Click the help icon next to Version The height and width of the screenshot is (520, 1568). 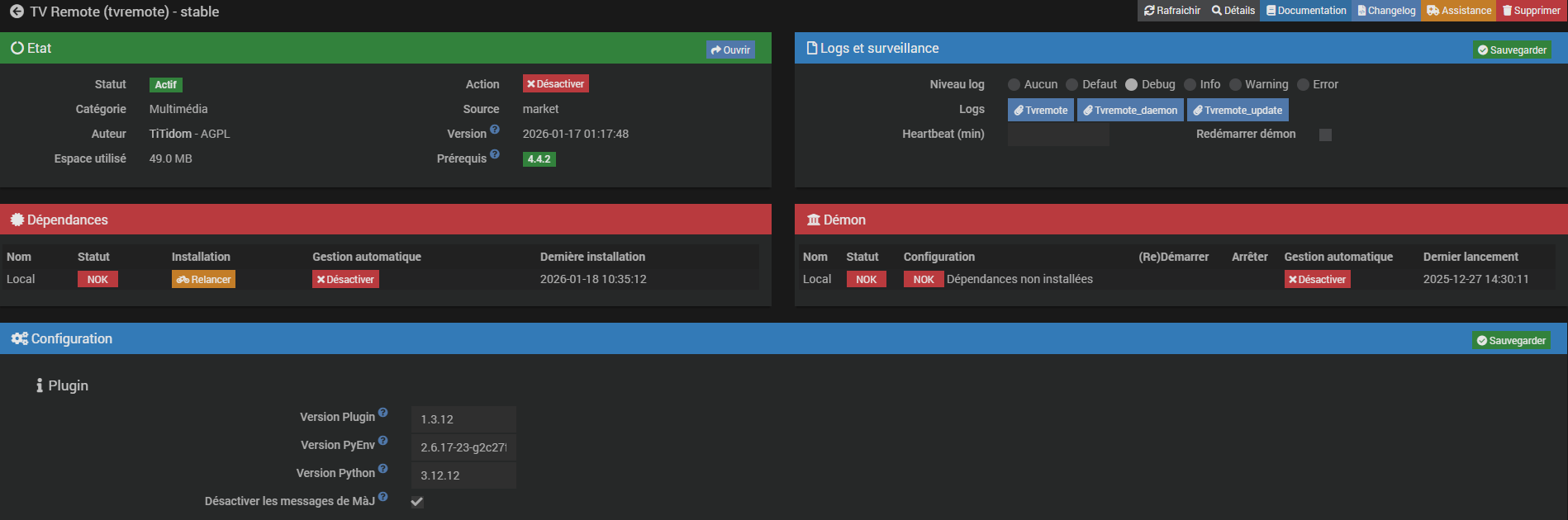(x=495, y=130)
